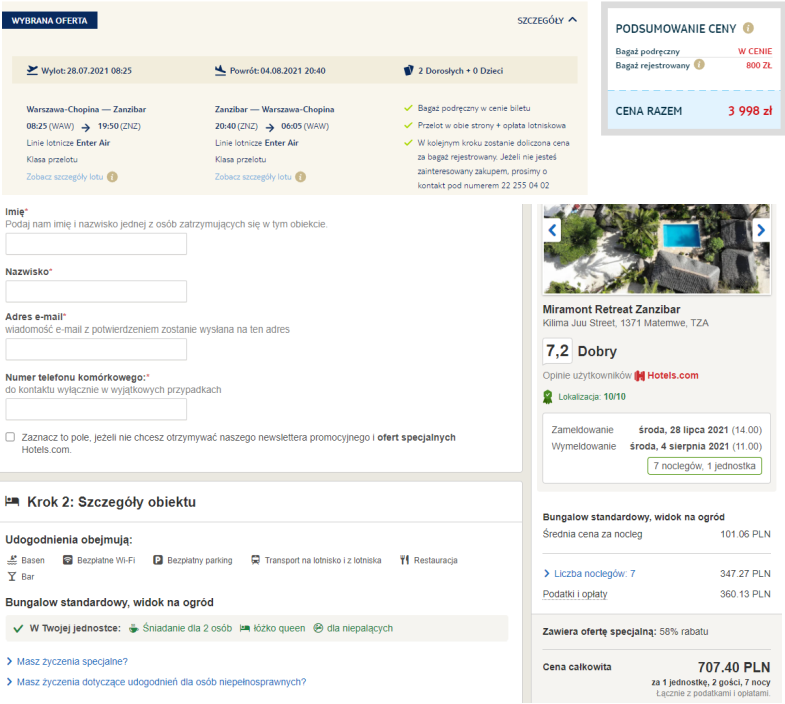Click the Basen pool icon
Screen dimensions: 785x704
tap(12, 560)
